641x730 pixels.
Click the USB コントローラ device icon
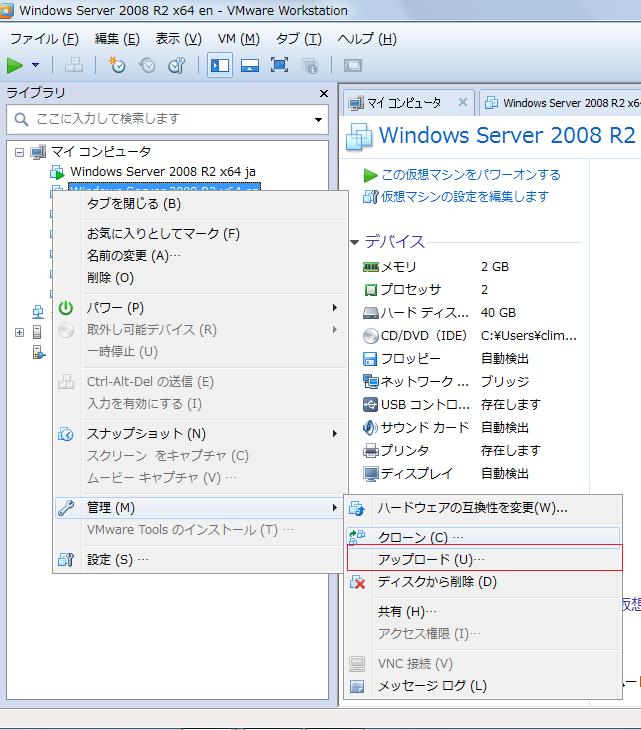click(371, 405)
